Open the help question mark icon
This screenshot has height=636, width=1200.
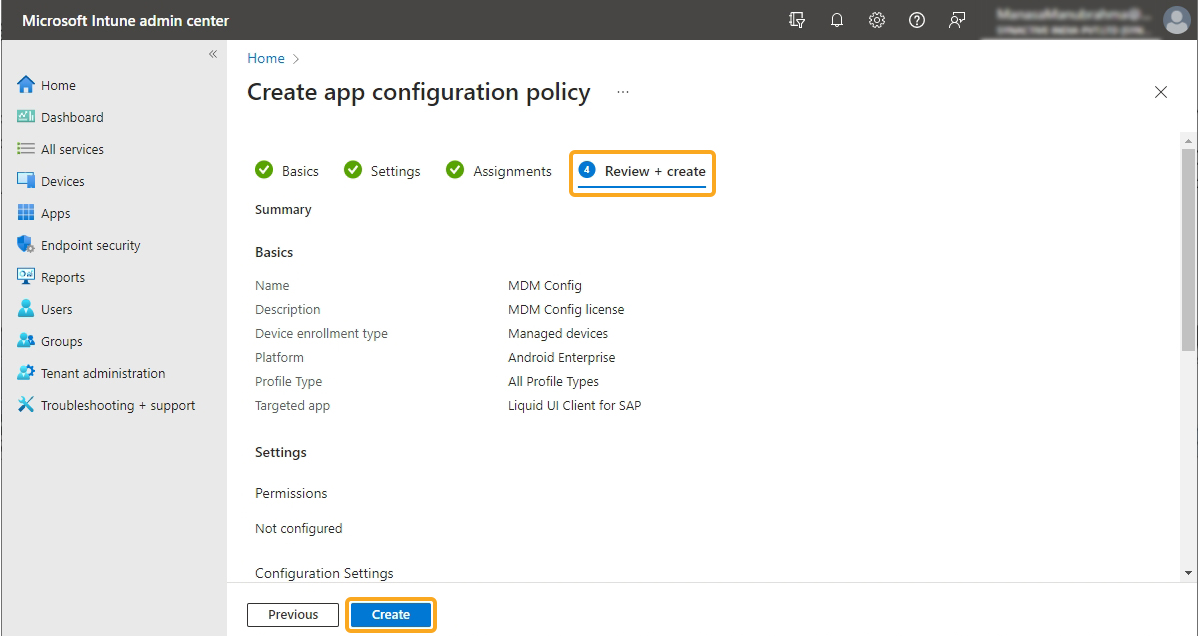tap(917, 20)
